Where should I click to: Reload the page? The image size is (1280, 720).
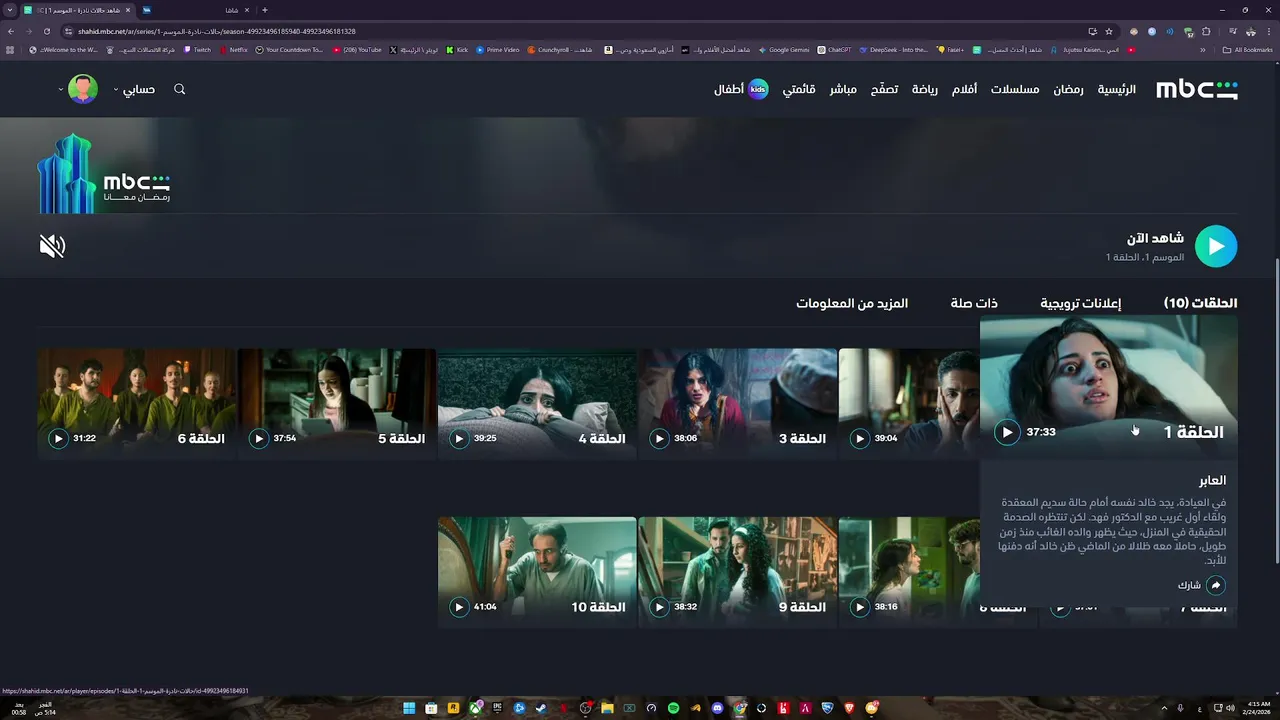click(x=46, y=31)
